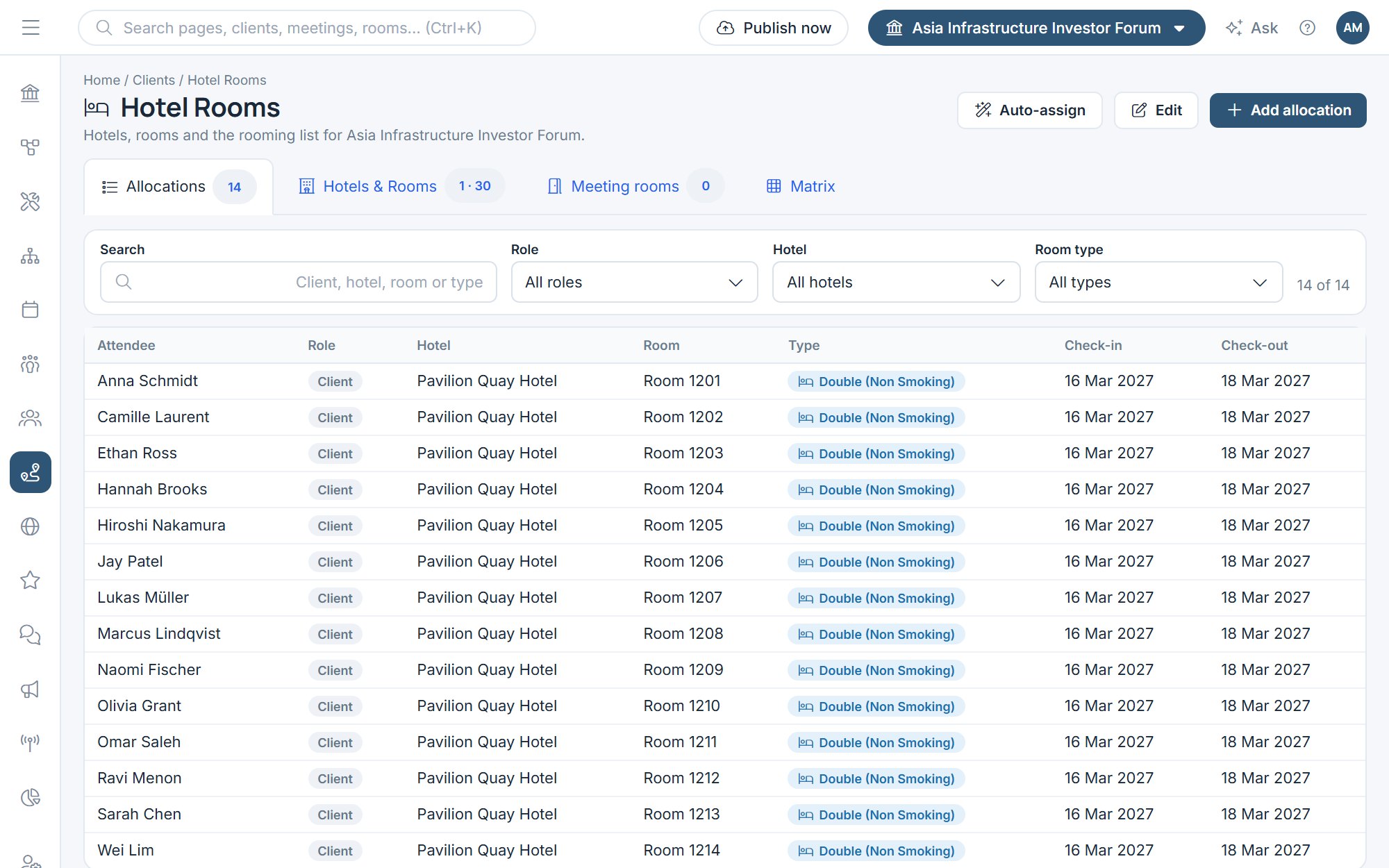Focus the client, hotel, room search field
The image size is (1389, 868).
click(x=299, y=282)
